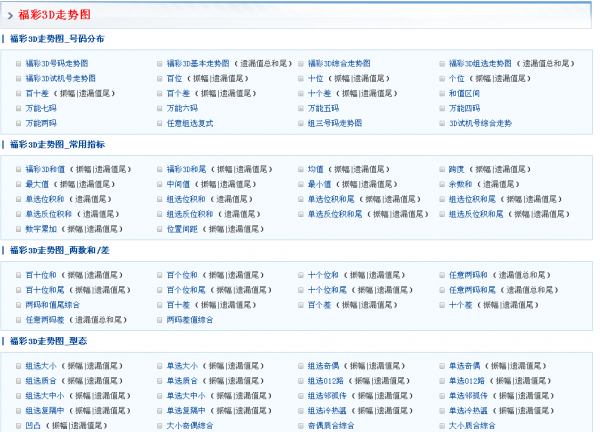The height and width of the screenshot is (432, 600).
Task: Click the 凹凸 link
Action: (33, 425)
